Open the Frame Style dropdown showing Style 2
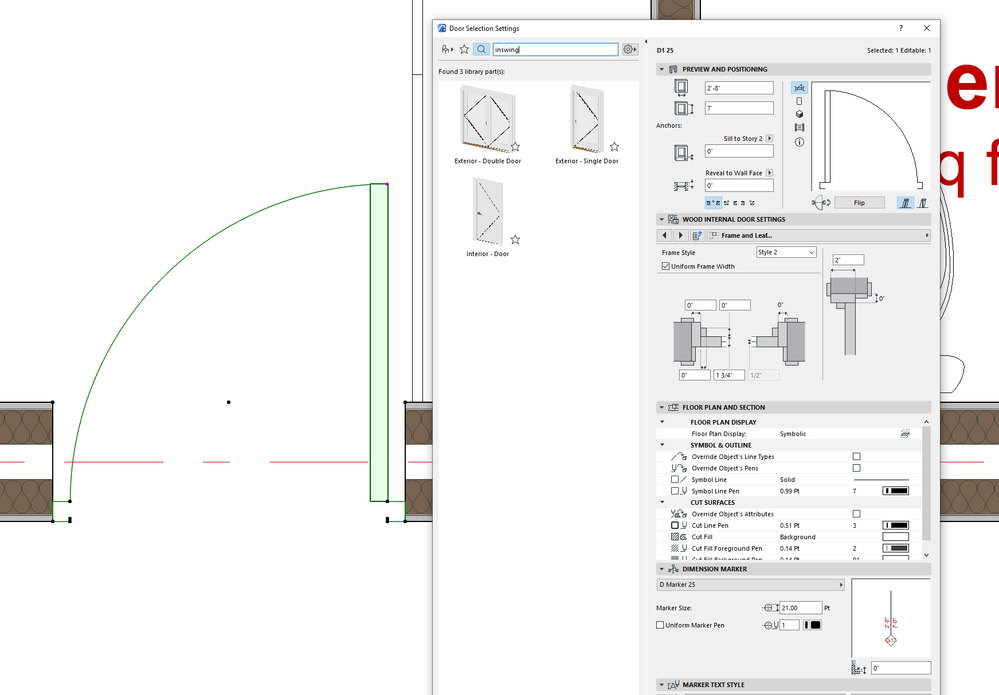 [786, 252]
